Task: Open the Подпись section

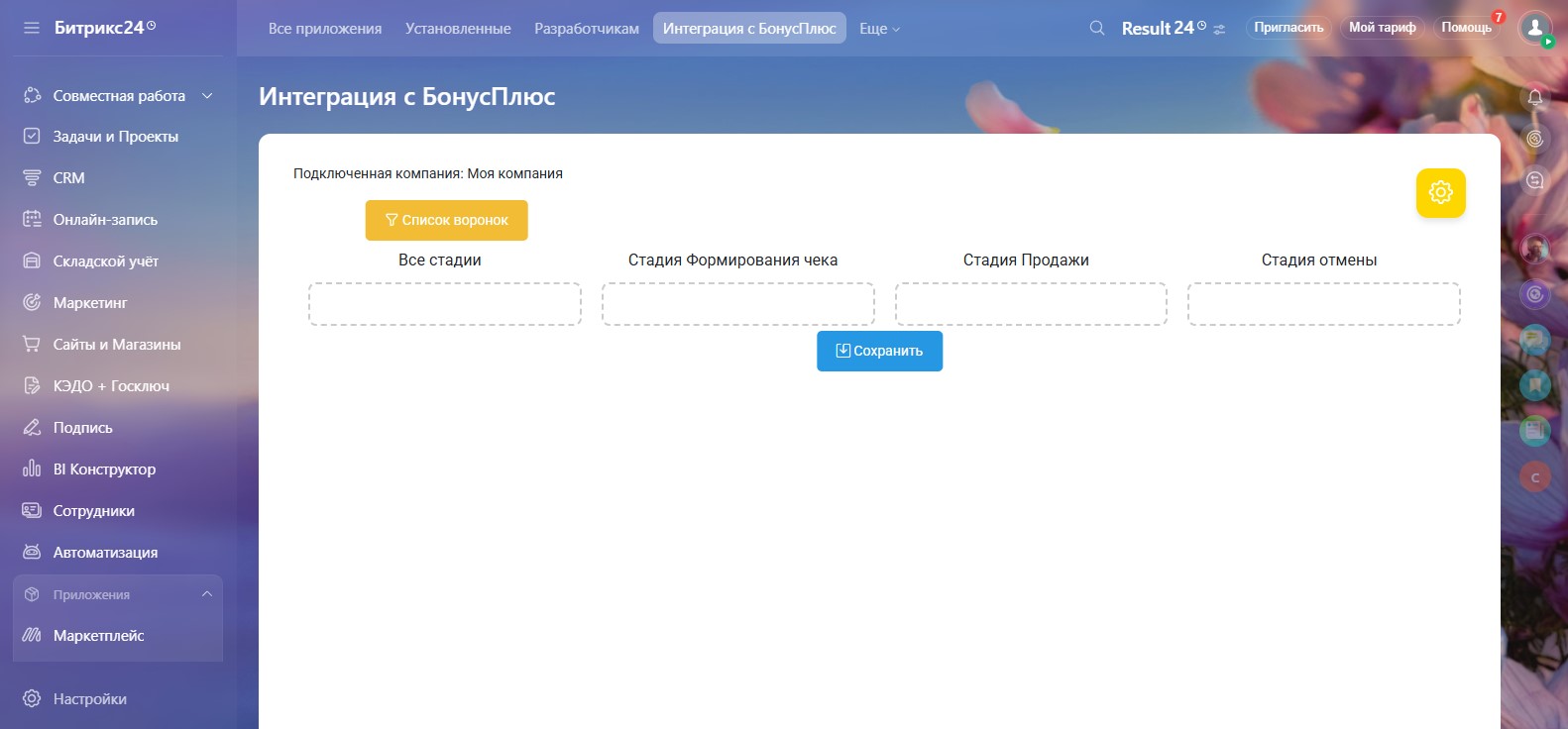Action: [83, 428]
